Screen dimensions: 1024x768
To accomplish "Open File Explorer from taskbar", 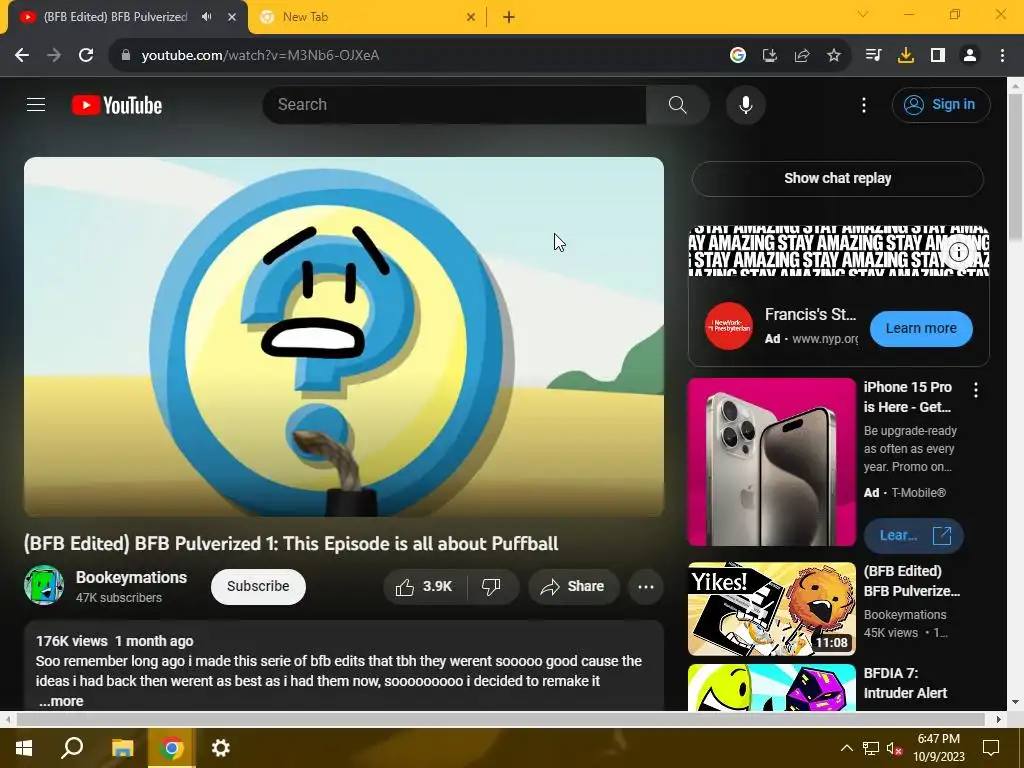I will coord(122,748).
